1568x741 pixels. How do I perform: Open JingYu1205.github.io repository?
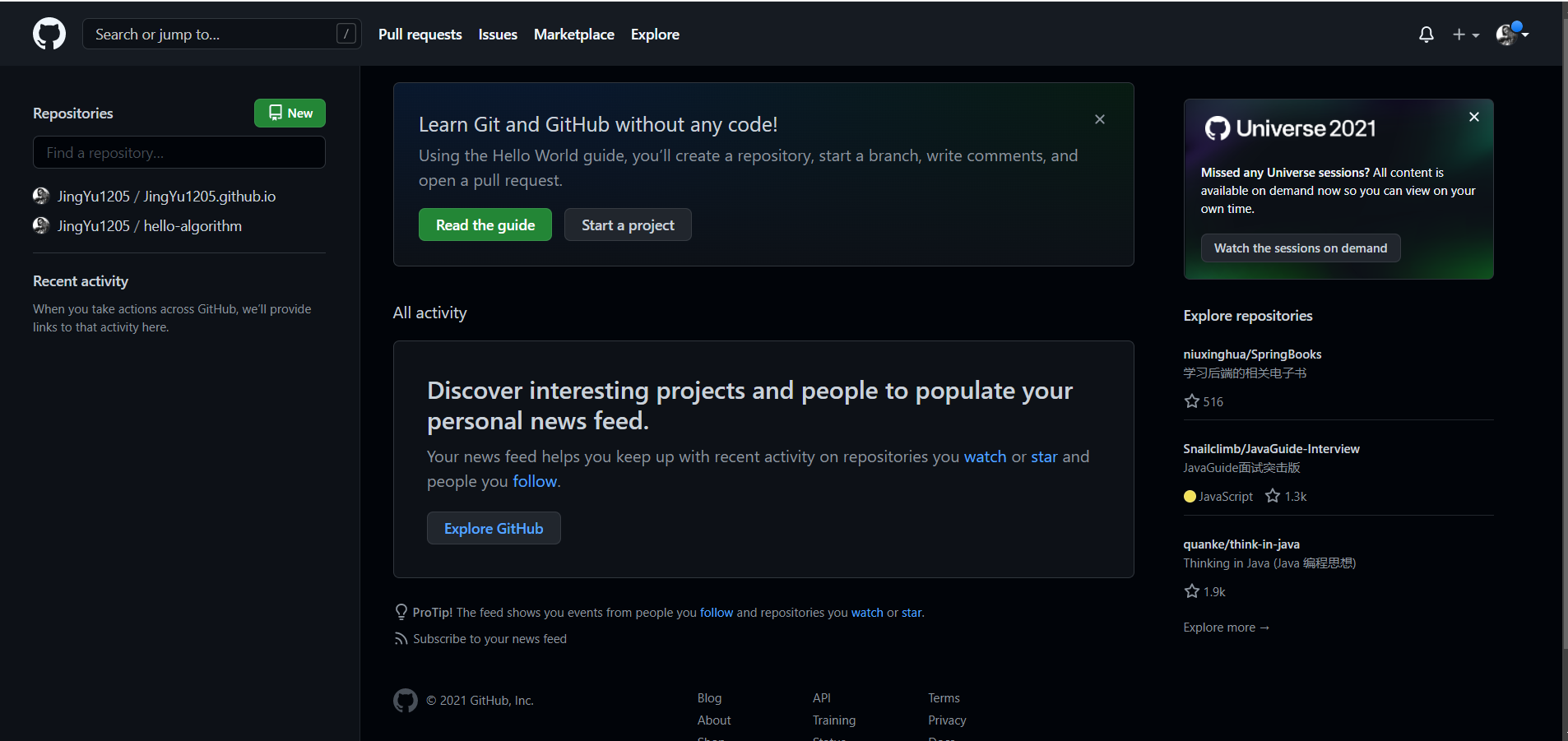click(166, 197)
